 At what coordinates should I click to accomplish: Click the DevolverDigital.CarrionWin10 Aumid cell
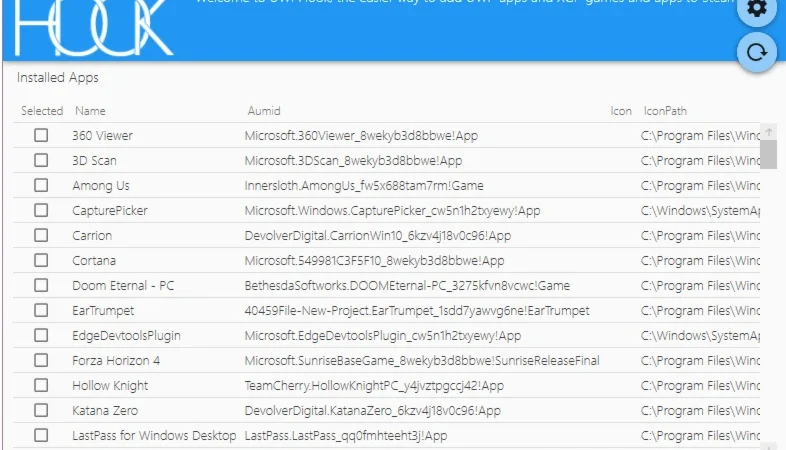pyautogui.click(x=378, y=236)
